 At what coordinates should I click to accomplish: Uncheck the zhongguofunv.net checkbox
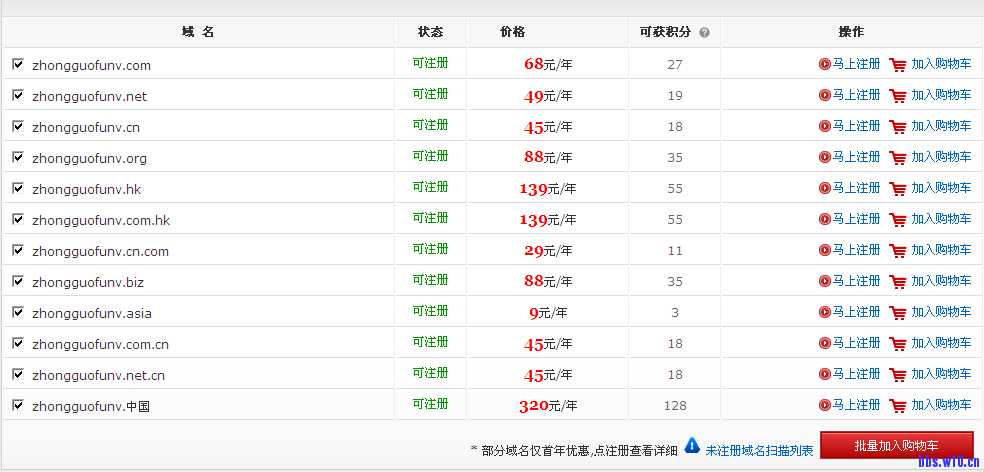point(18,95)
